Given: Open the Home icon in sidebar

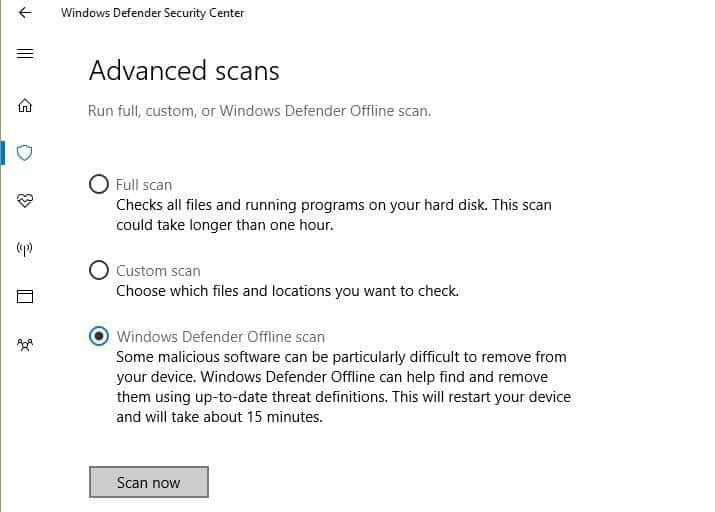Looking at the screenshot, I should [x=25, y=105].
